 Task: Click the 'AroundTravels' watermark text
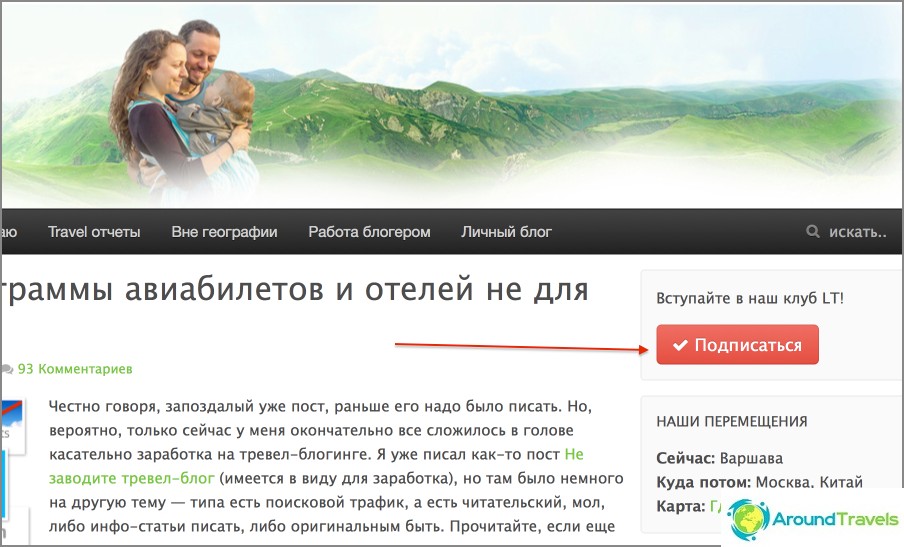point(835,519)
